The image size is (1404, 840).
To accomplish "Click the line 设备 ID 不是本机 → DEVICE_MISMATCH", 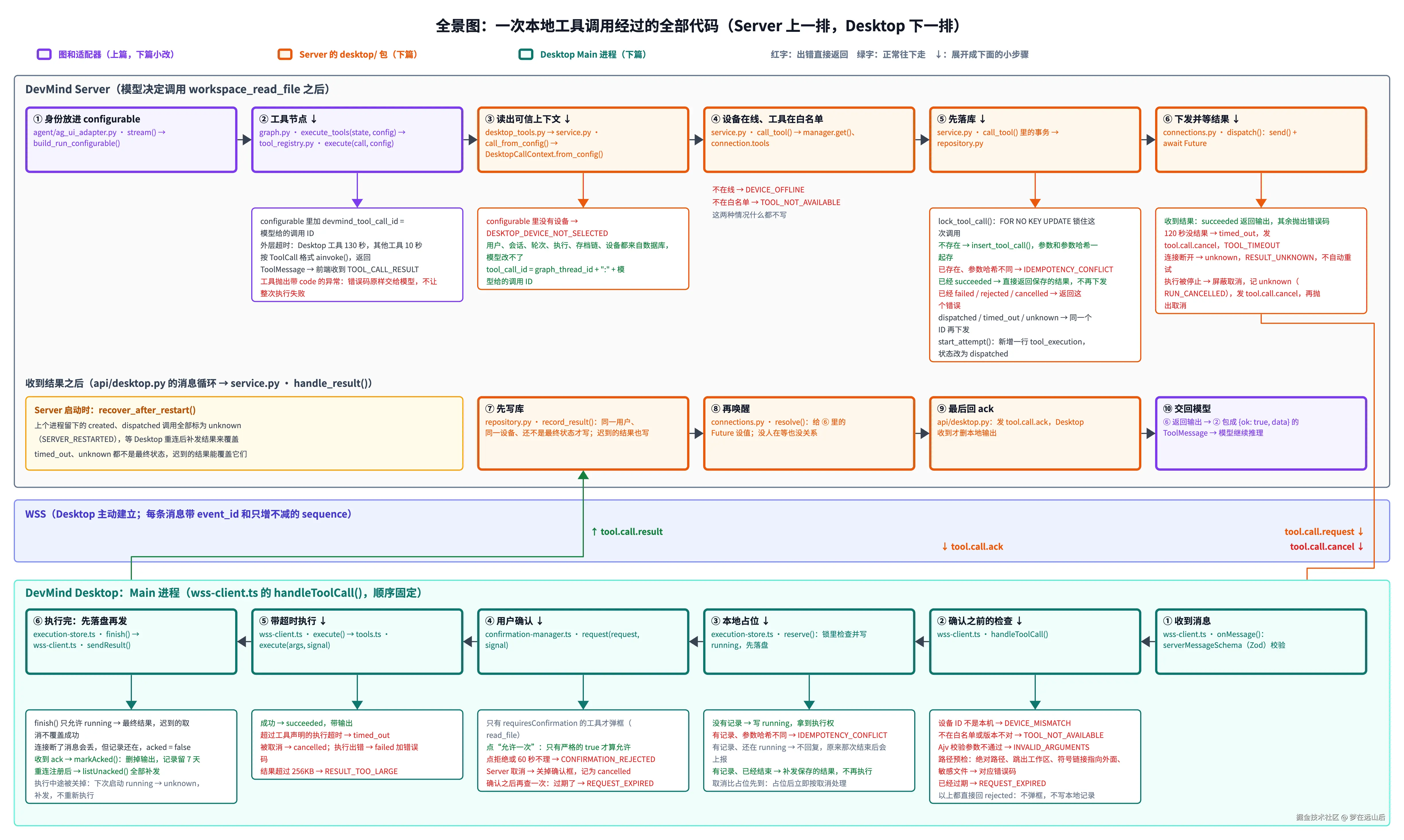I will 1004,723.
